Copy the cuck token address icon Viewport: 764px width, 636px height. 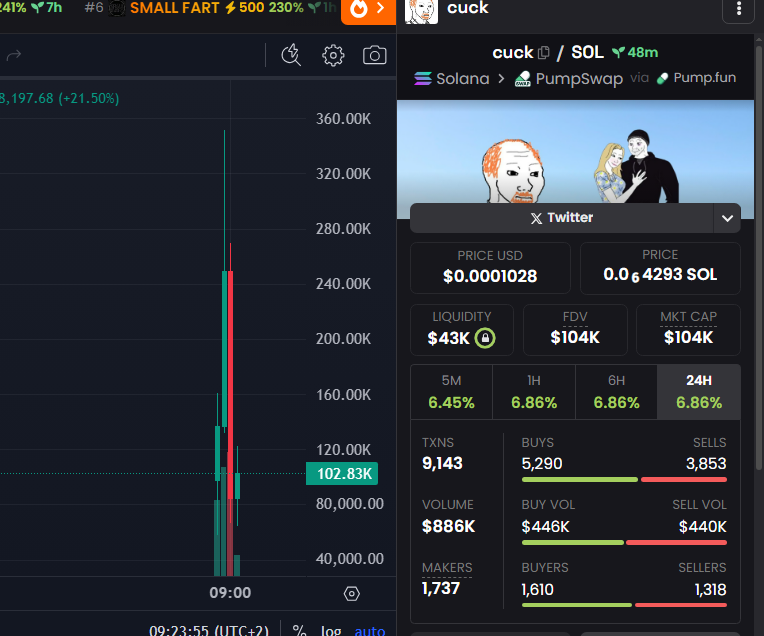coord(544,52)
